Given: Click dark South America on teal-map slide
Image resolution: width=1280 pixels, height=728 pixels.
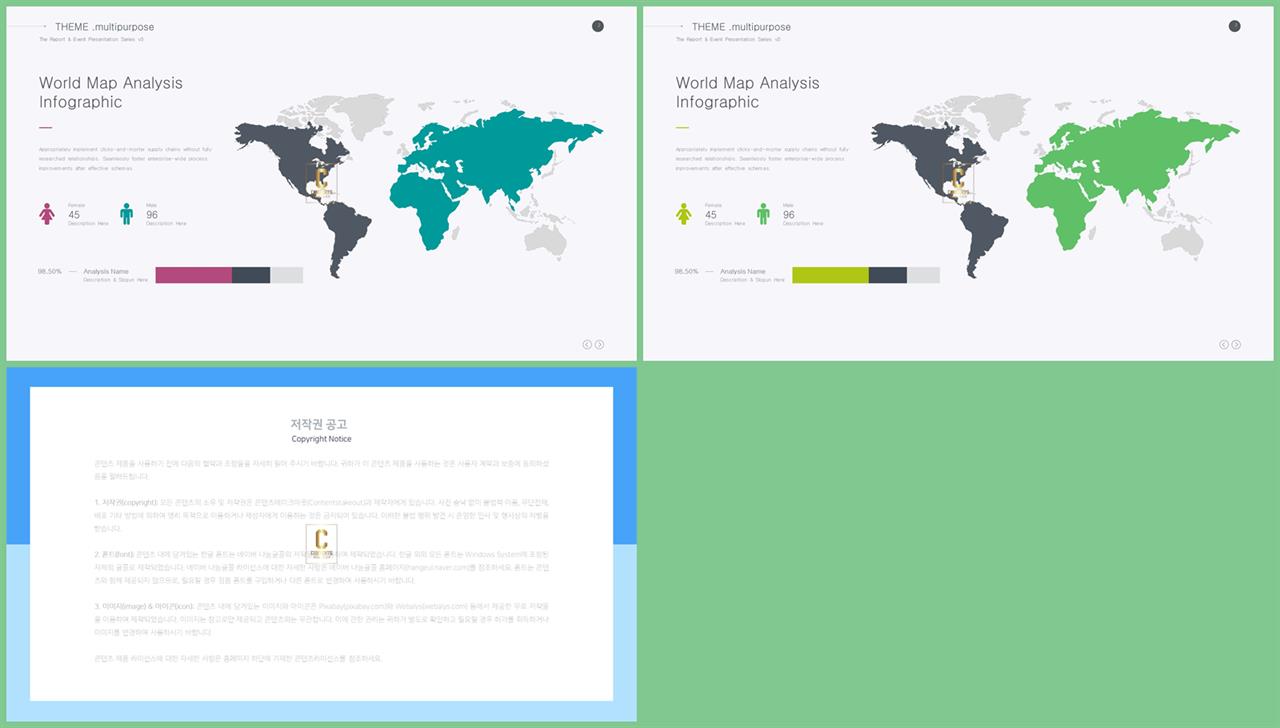Looking at the screenshot, I should click(347, 236).
